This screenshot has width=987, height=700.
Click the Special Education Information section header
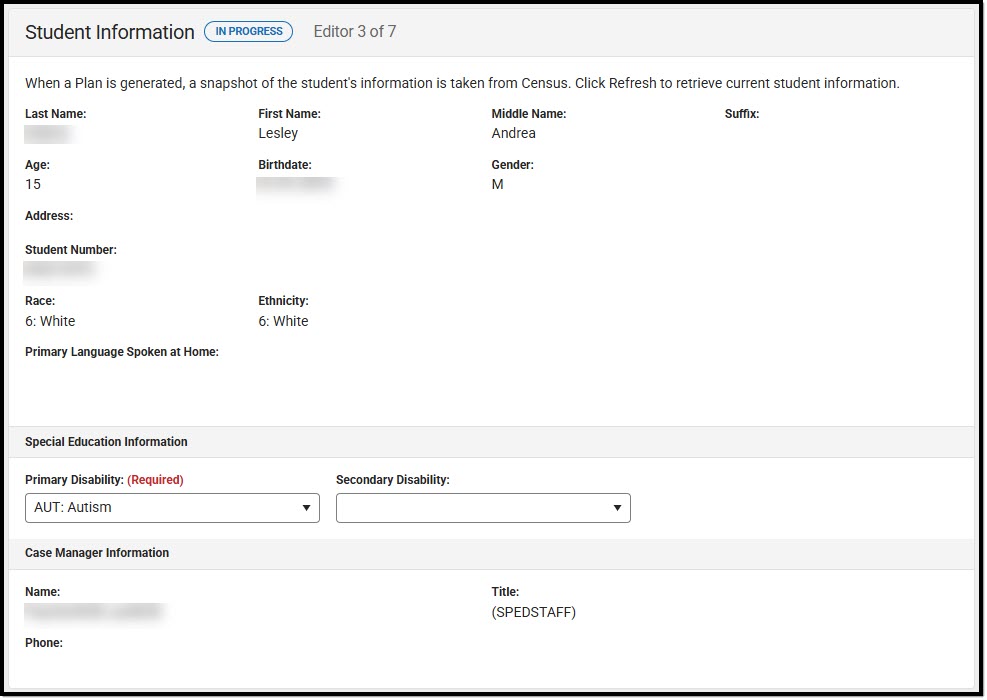(106, 441)
